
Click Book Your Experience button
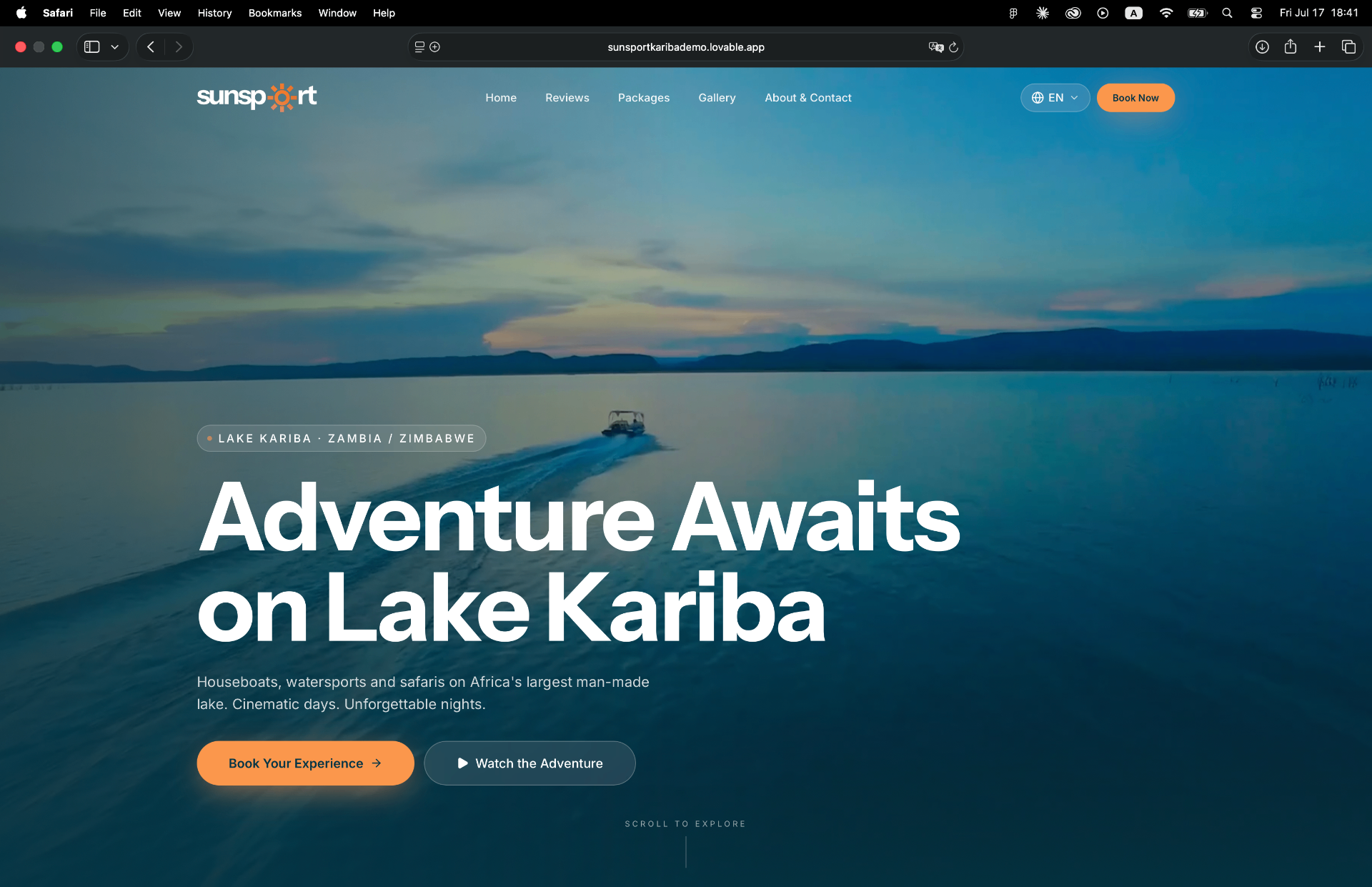click(x=305, y=763)
